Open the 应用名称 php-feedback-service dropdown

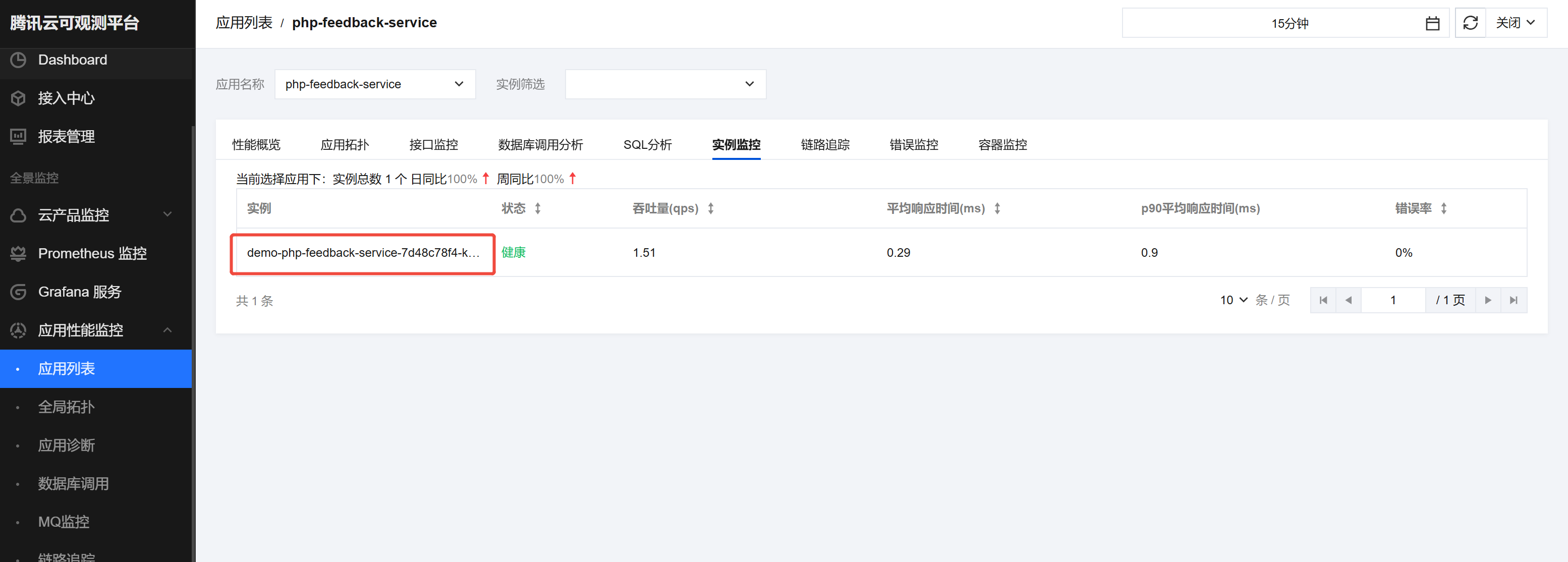[x=375, y=84]
